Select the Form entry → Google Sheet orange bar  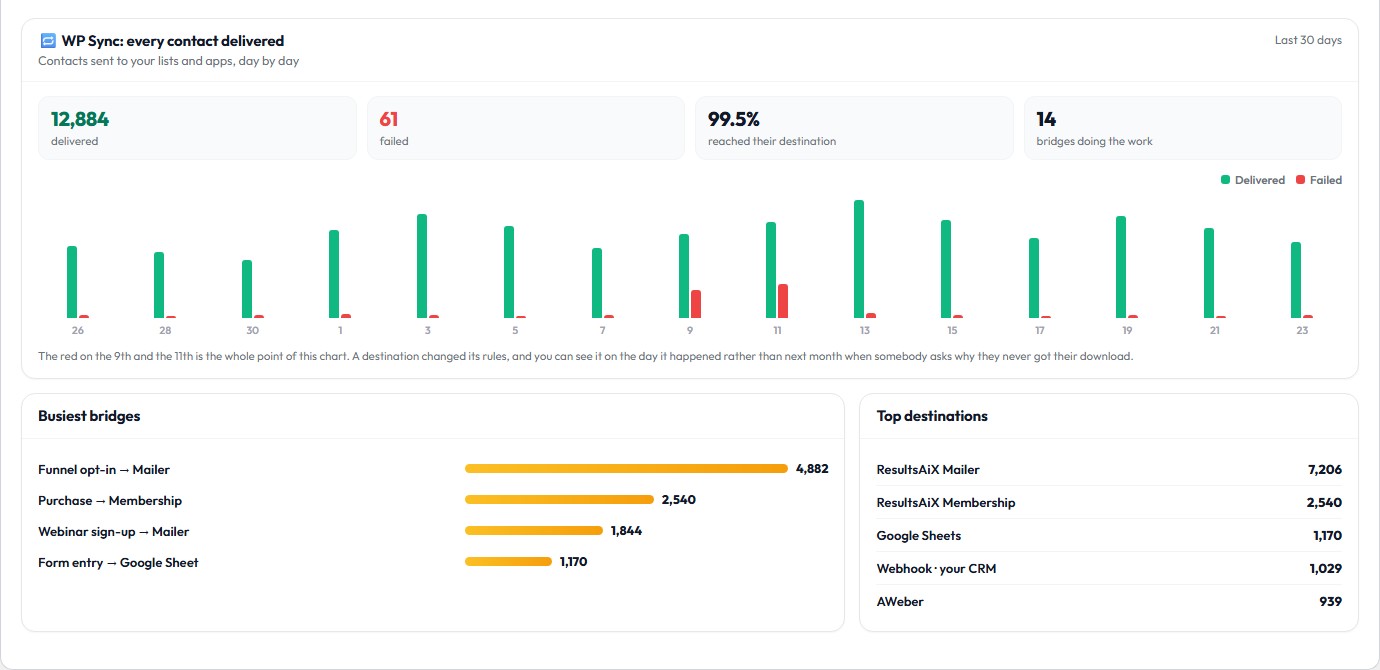click(x=508, y=562)
